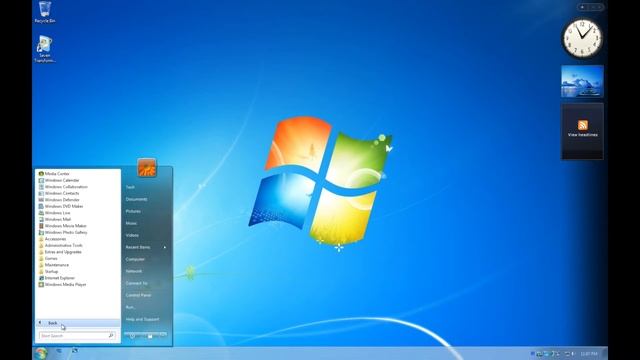The width and height of the screenshot is (640, 360).
Task: Click the power button in Start menu
Action: click(132, 336)
